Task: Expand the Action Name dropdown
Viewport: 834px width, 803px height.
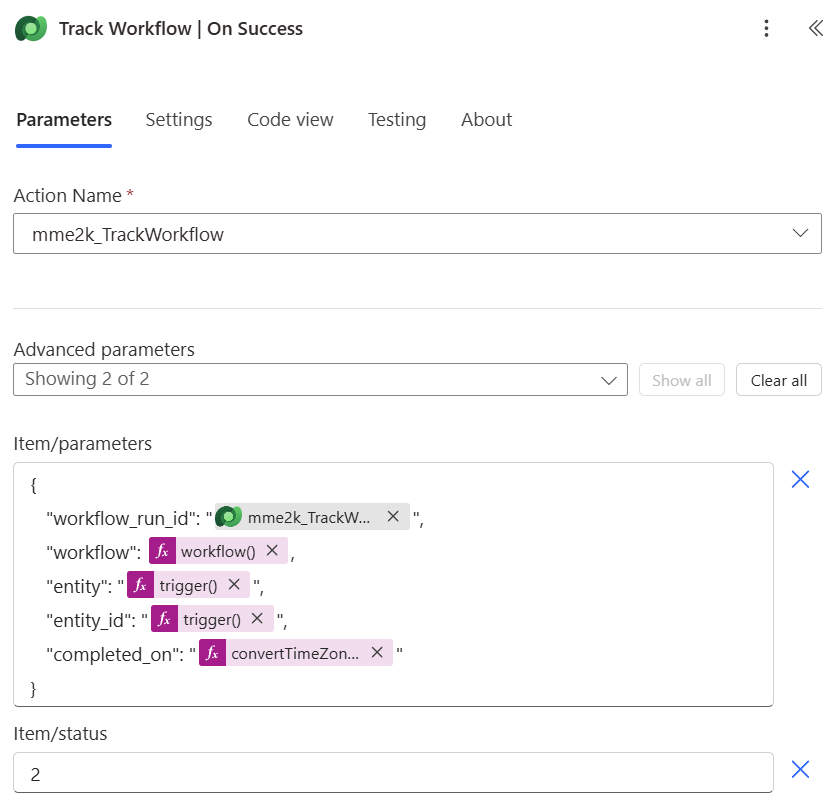Action: click(800, 234)
